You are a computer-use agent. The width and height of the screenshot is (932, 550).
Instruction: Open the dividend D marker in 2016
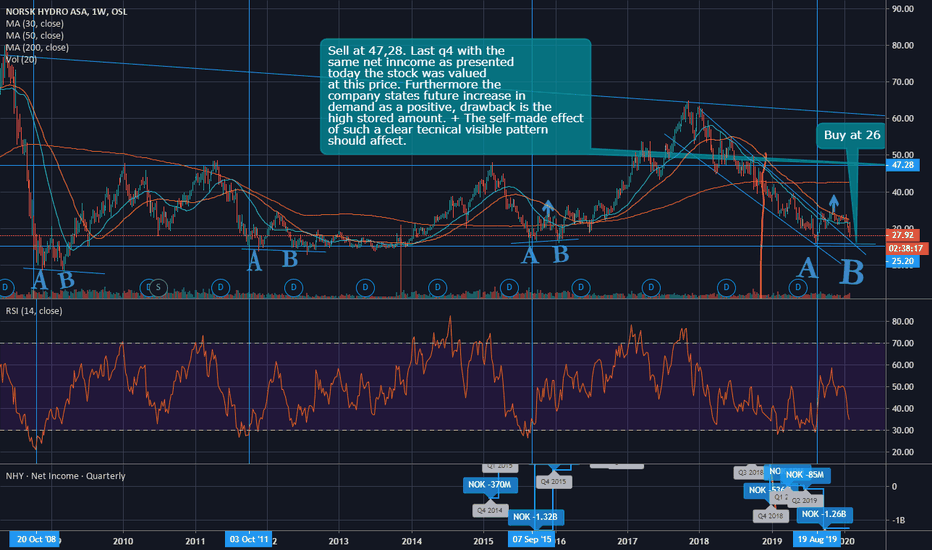[580, 287]
